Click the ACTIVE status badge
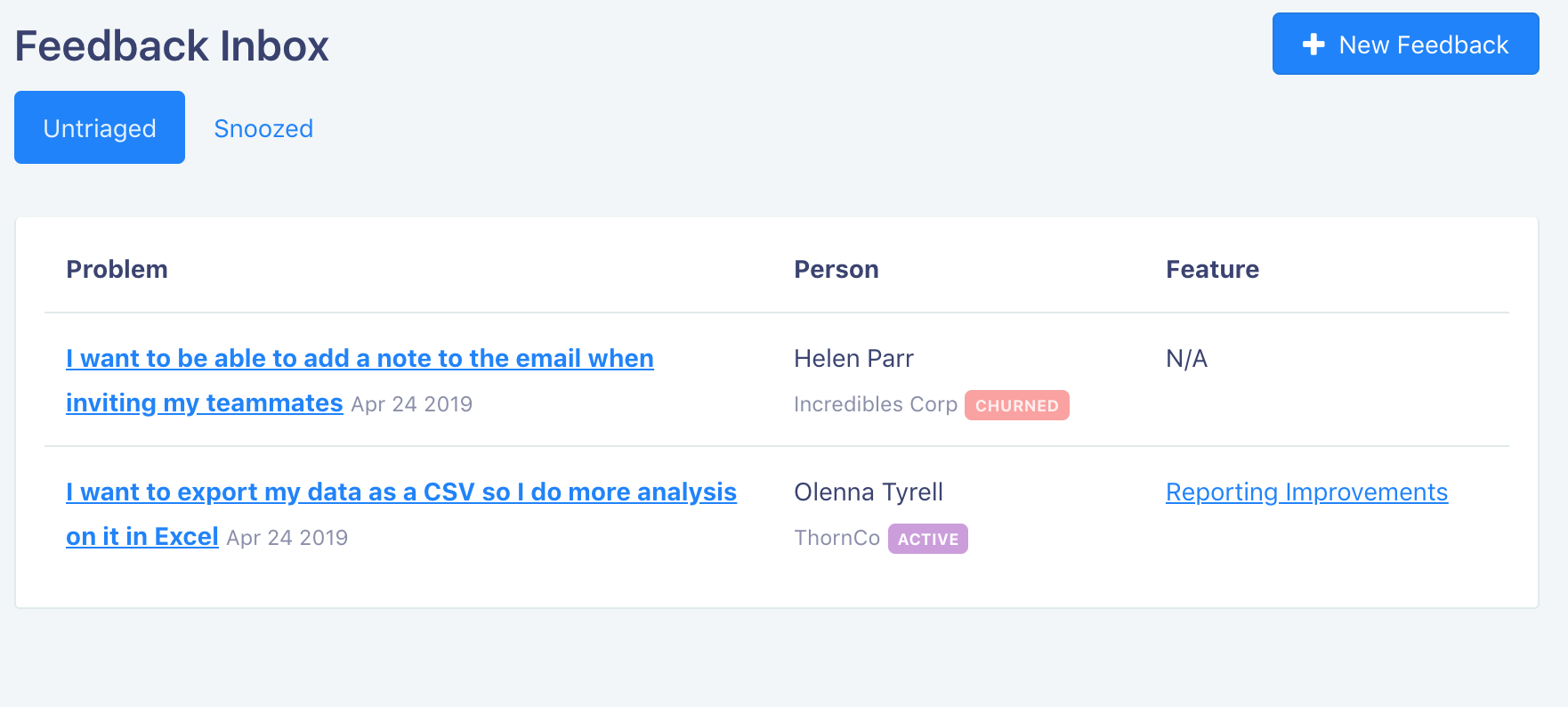Image resolution: width=1568 pixels, height=707 pixels. [x=927, y=539]
